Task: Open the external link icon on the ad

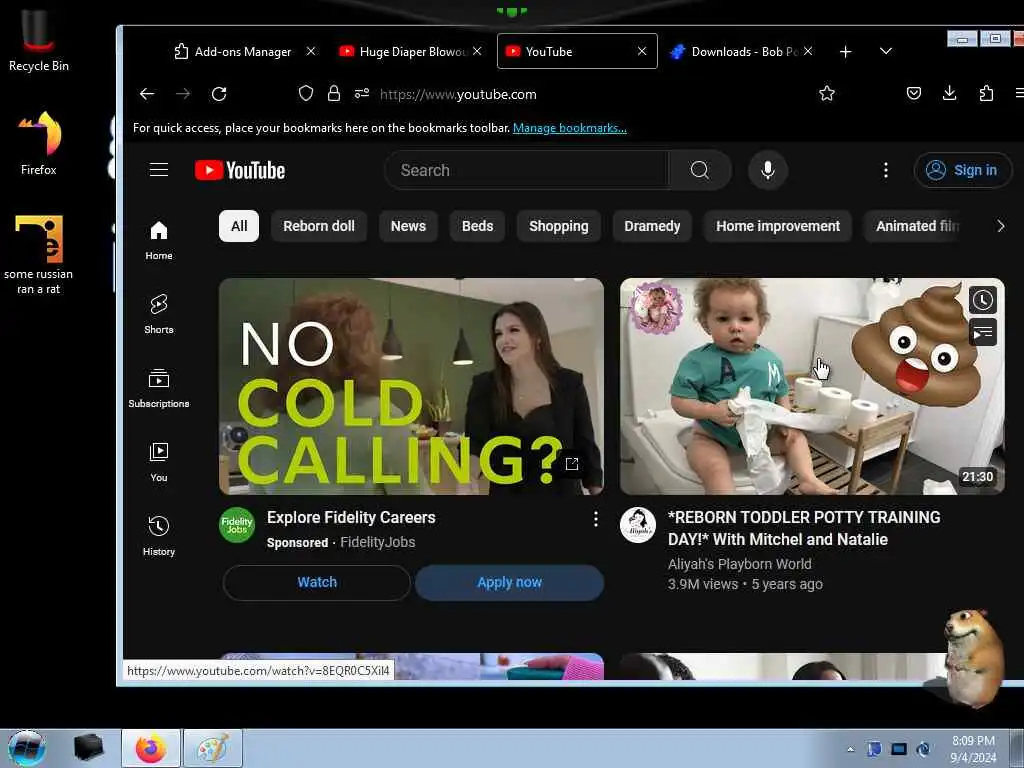Action: (571, 464)
